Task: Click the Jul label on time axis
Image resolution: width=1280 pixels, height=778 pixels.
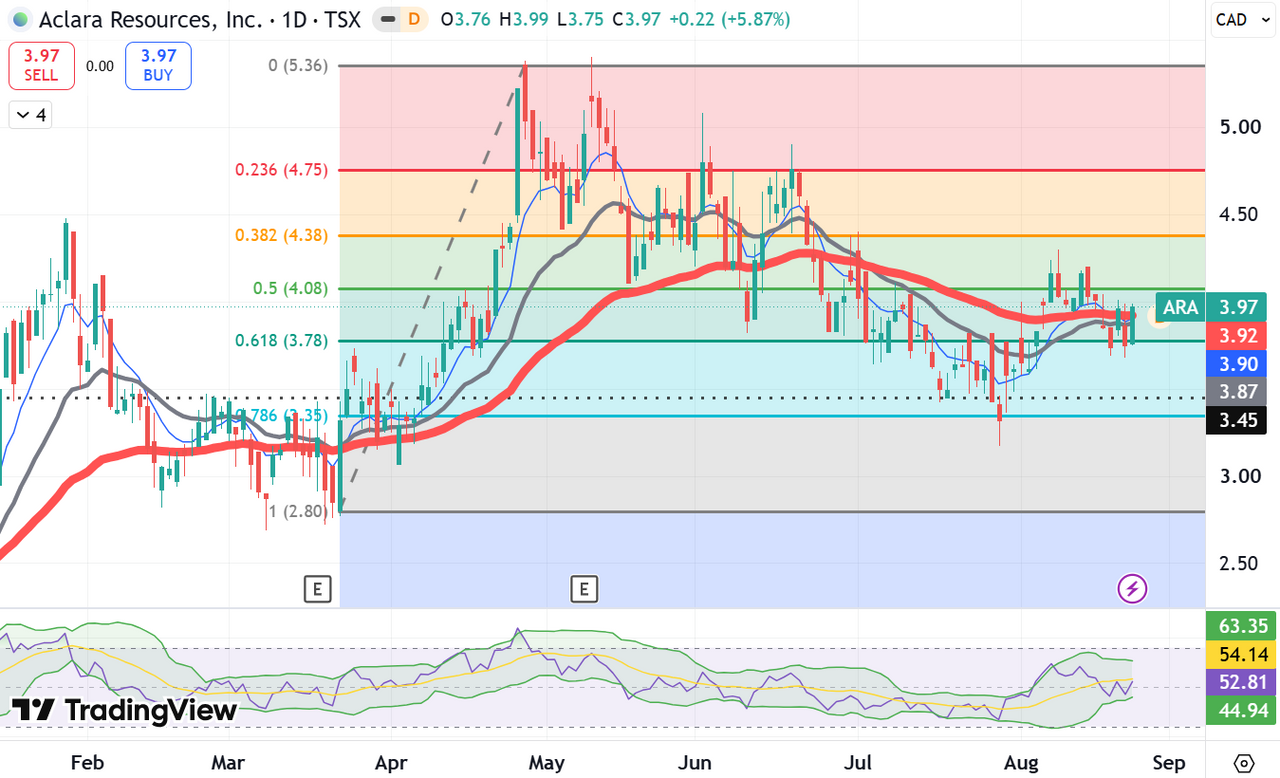Action: pyautogui.click(x=859, y=763)
